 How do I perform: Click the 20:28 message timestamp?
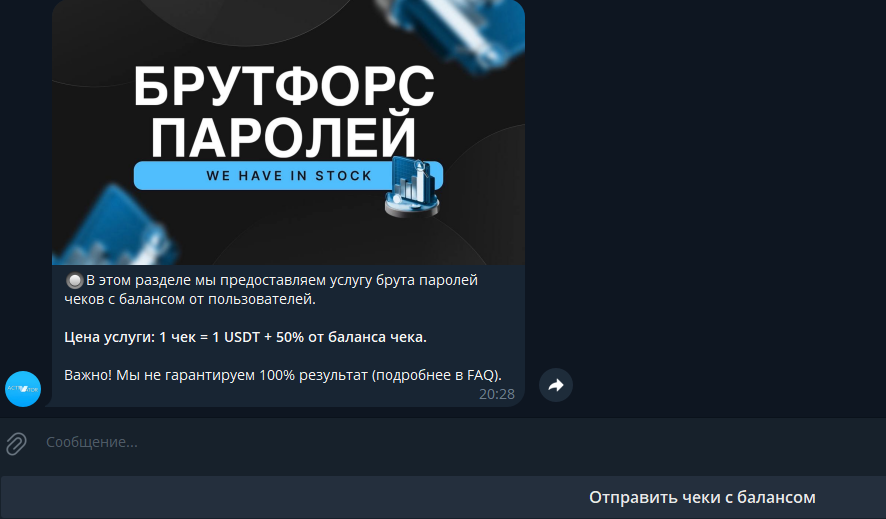coord(497,394)
